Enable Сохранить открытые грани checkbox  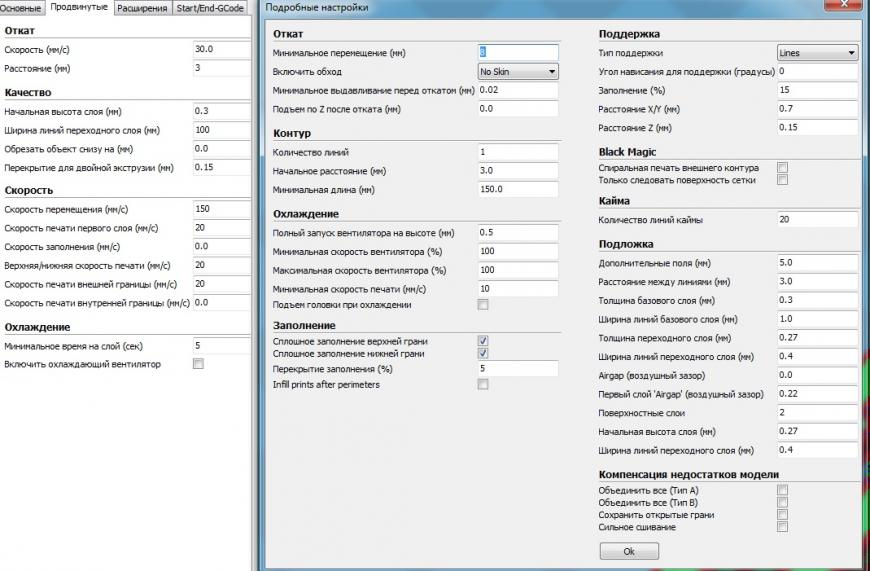(782, 514)
